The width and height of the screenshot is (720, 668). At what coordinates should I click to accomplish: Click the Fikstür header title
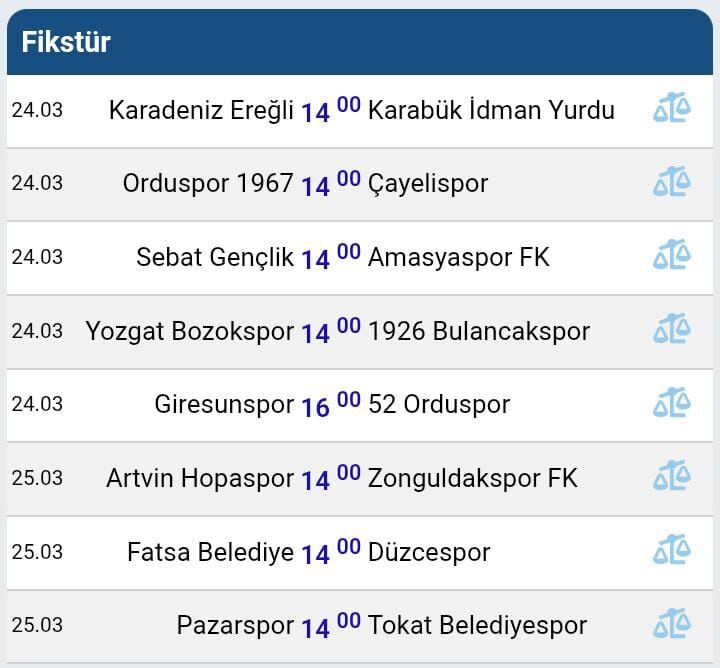pyautogui.click(x=66, y=42)
